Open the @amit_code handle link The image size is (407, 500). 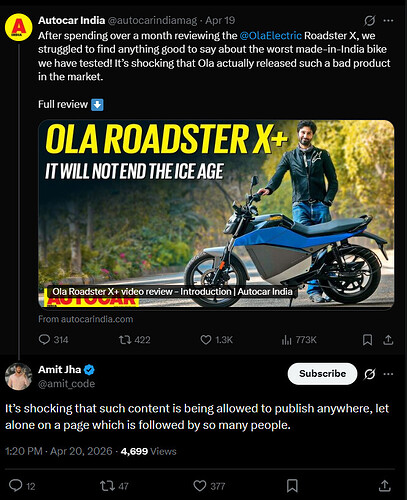coord(66,384)
